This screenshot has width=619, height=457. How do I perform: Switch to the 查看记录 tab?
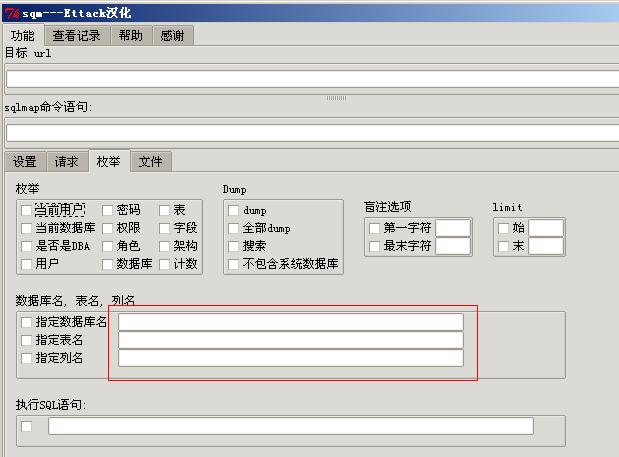(x=77, y=36)
